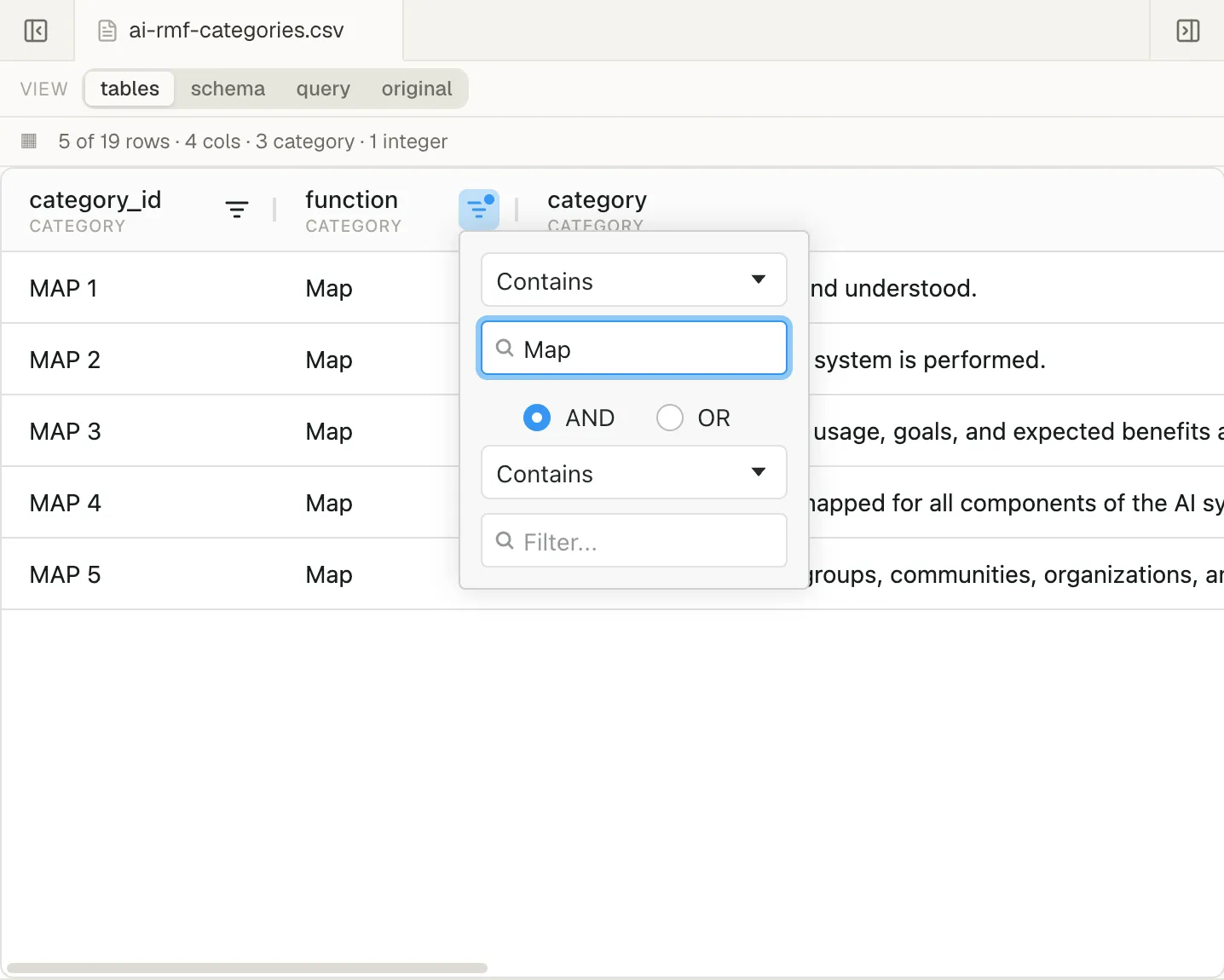Collapse the left sidebar panel icon
The height and width of the screenshot is (980, 1224).
click(x=36, y=31)
